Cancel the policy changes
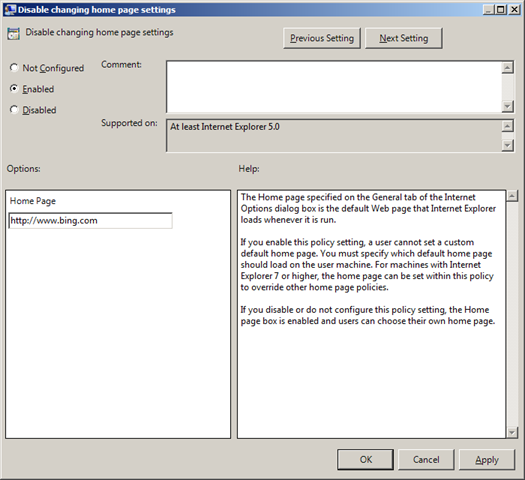525x480 pixels. 426,460
